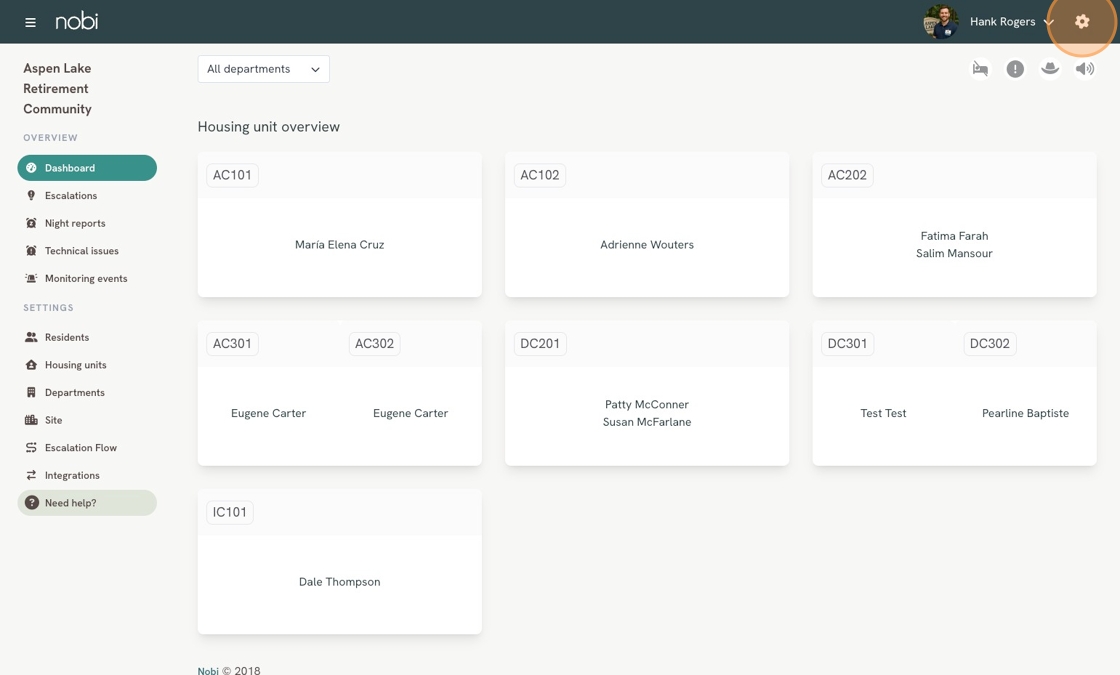Expand the Hank Rogers user menu
The width and height of the screenshot is (1120, 675).
coord(1012,22)
